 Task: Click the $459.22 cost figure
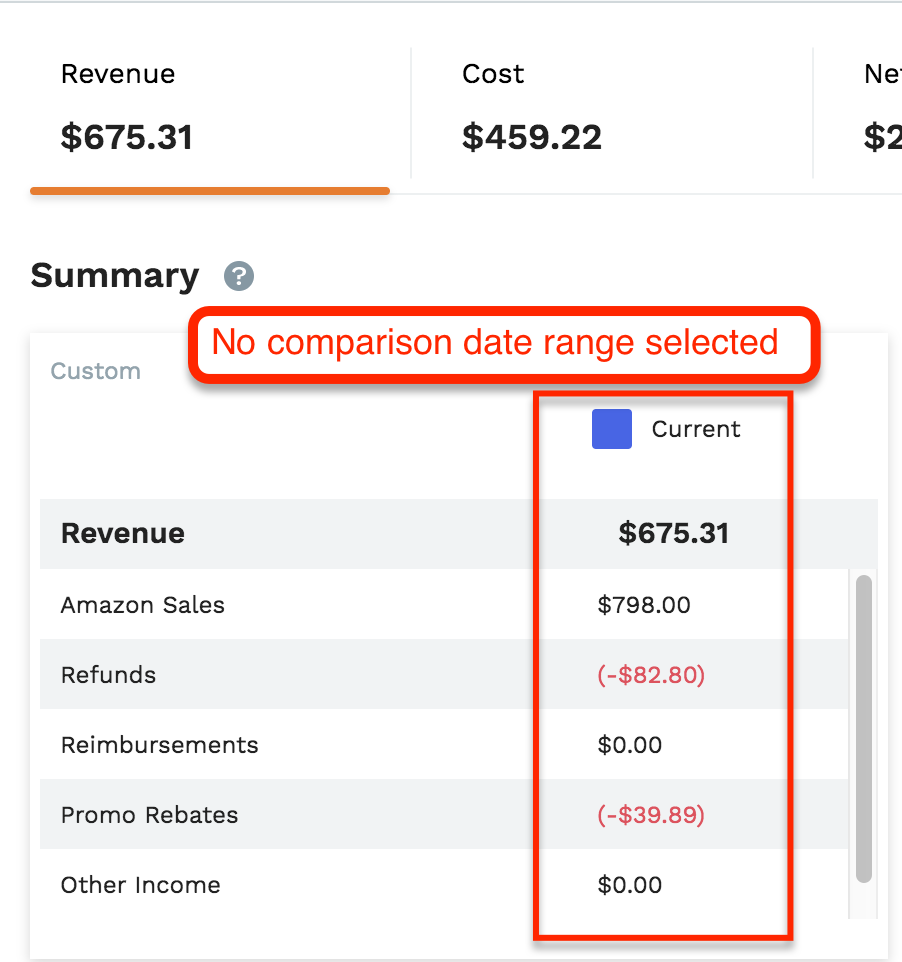(x=532, y=137)
